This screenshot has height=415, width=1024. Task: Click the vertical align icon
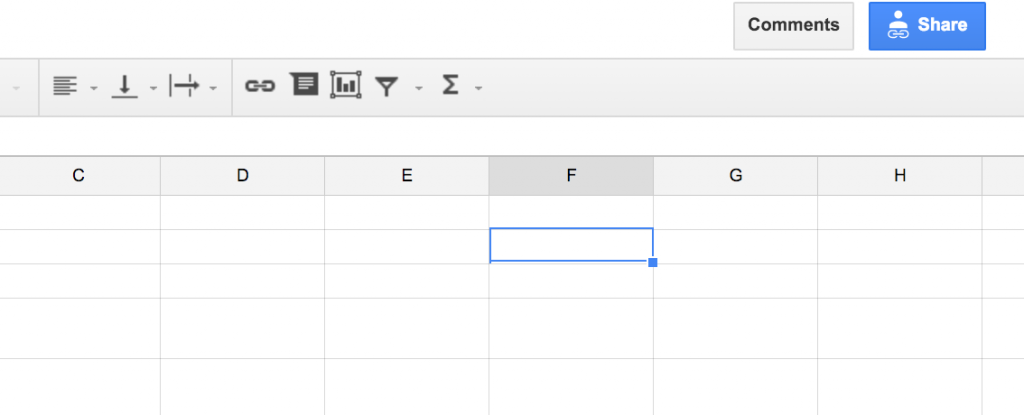(125, 86)
